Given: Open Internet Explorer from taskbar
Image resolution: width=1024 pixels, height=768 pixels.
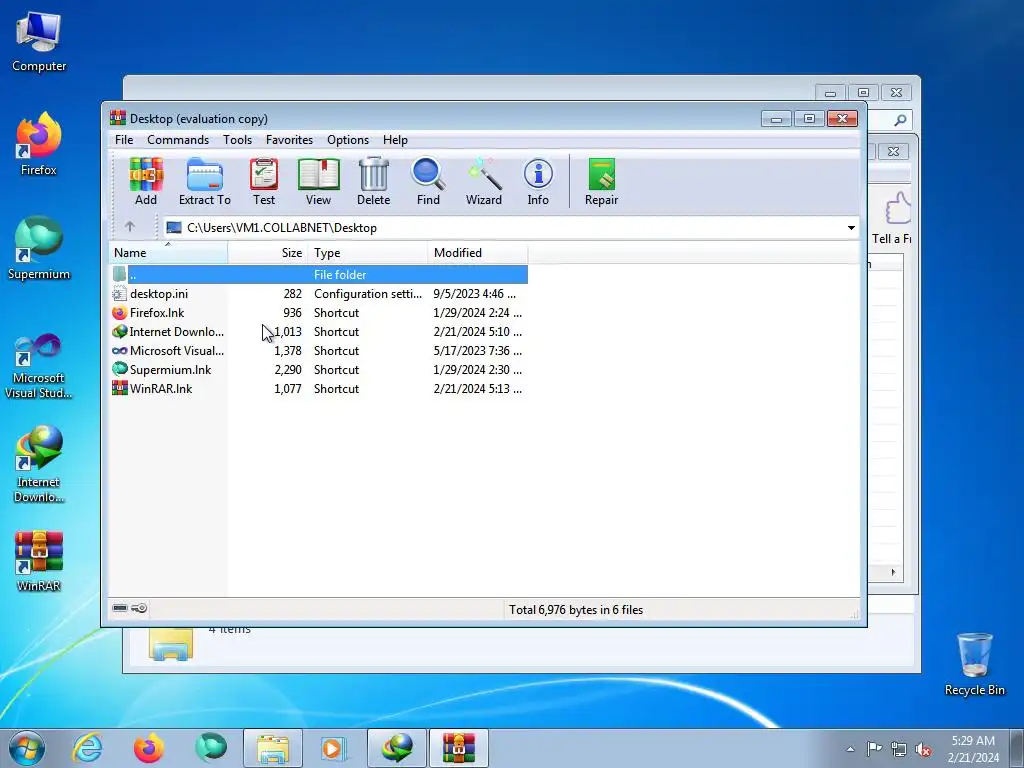Looking at the screenshot, I should coord(88,748).
